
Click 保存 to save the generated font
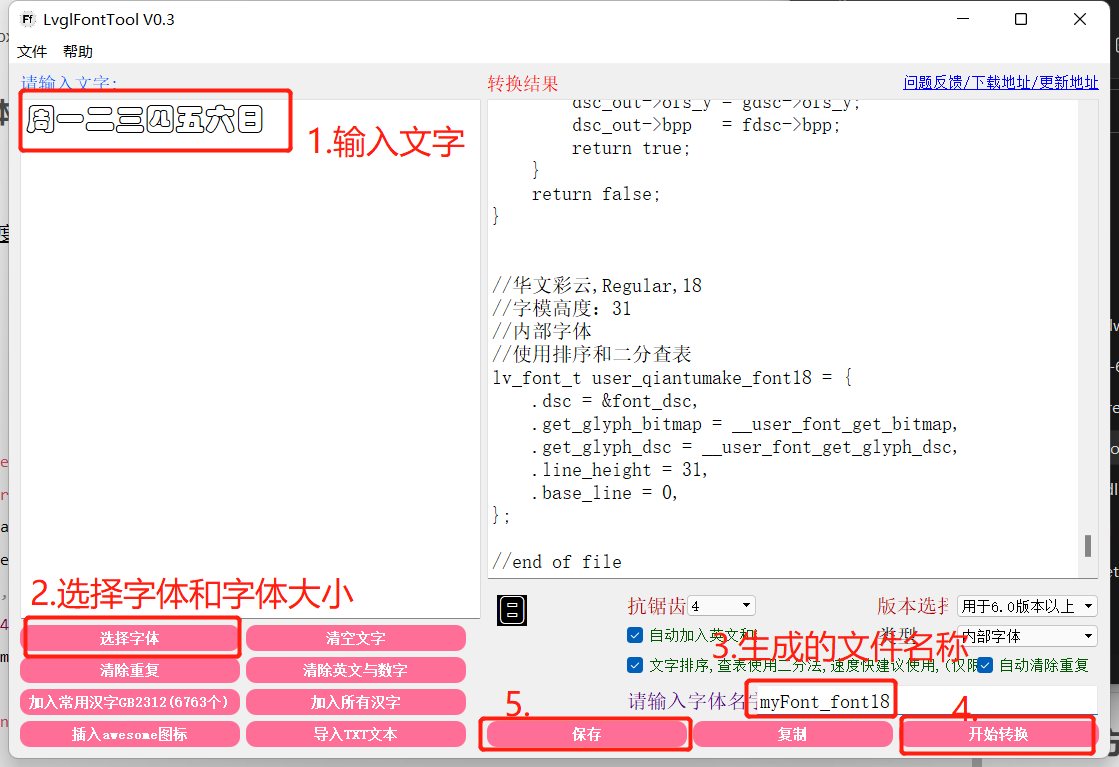pos(585,733)
